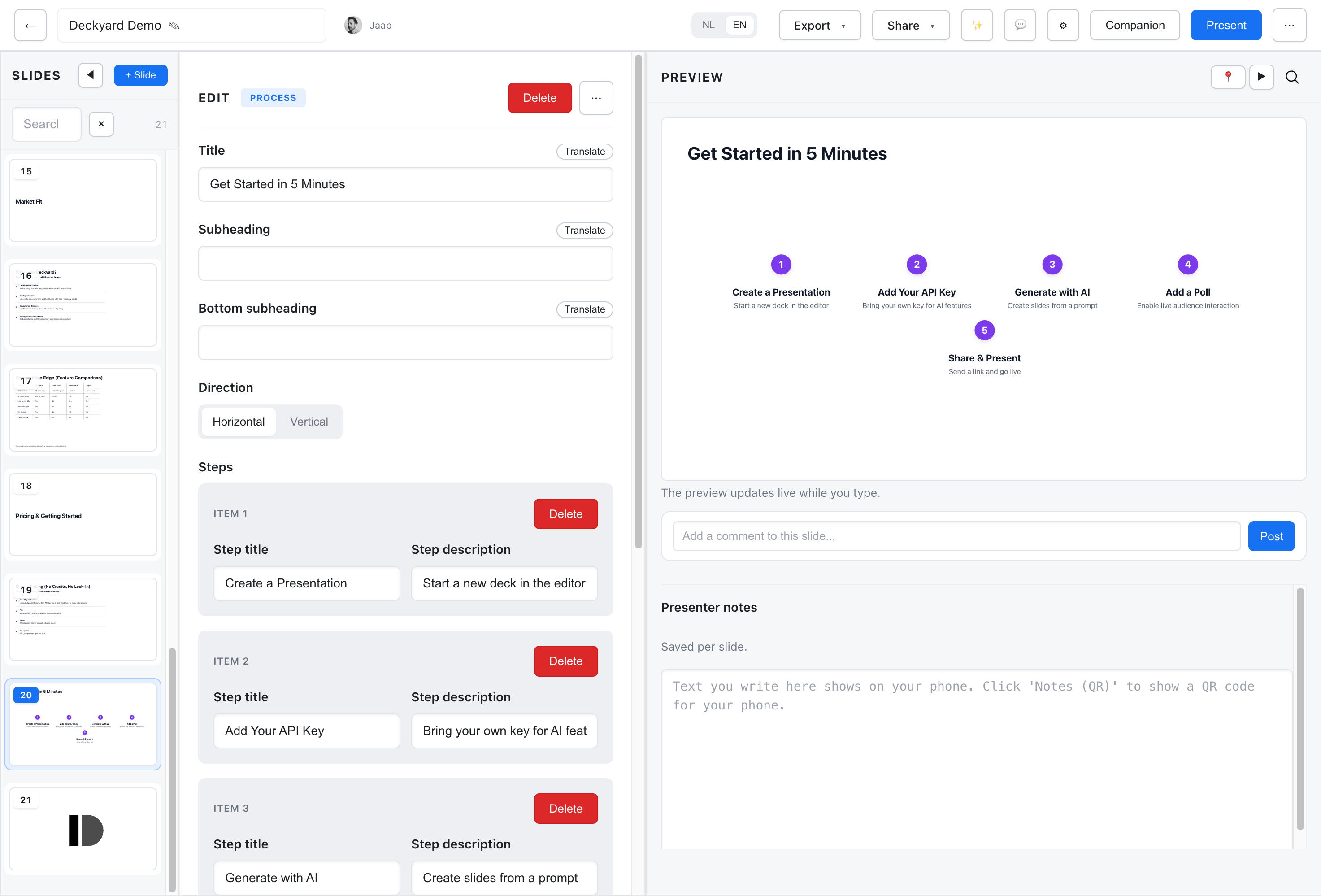Click the magnifier icon in Preview
1321x896 pixels.
coord(1292,77)
